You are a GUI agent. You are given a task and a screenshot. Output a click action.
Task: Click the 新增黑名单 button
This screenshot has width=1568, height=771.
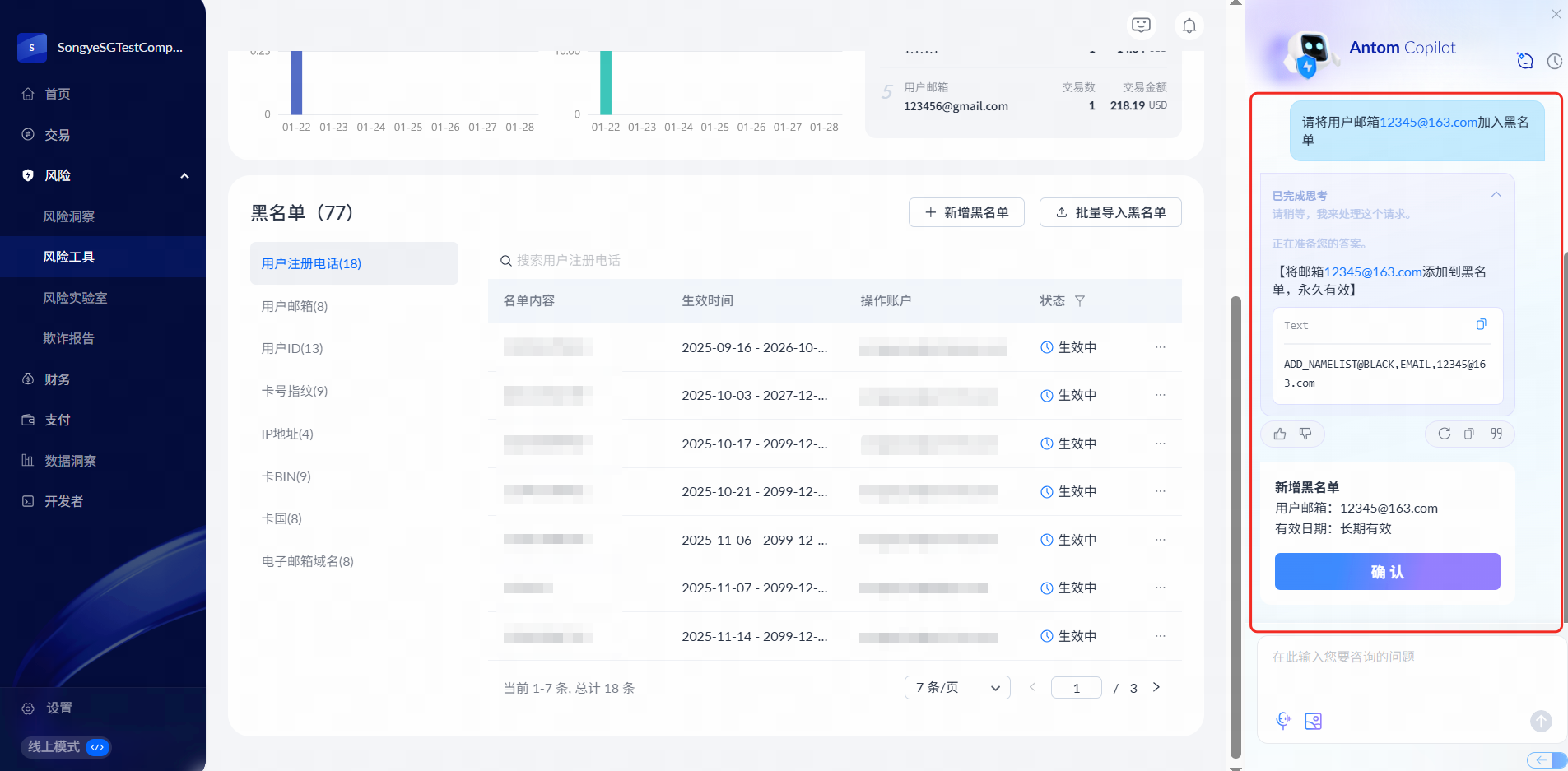pyautogui.click(x=966, y=212)
